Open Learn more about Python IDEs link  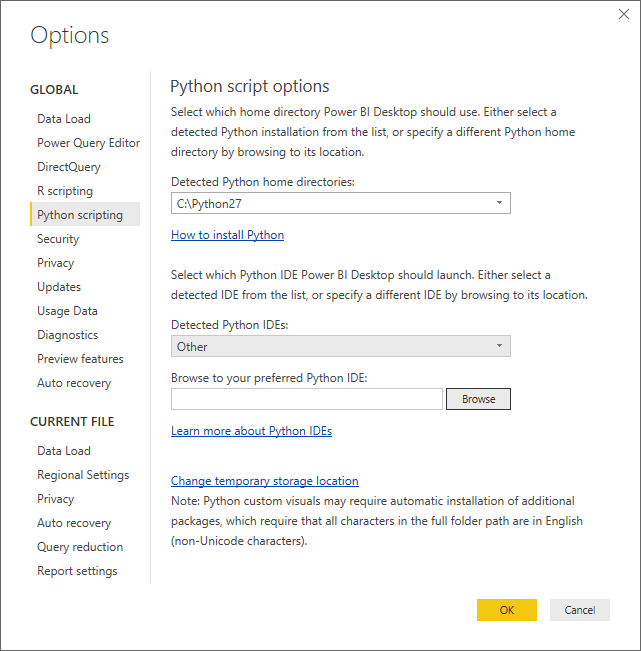(x=252, y=431)
